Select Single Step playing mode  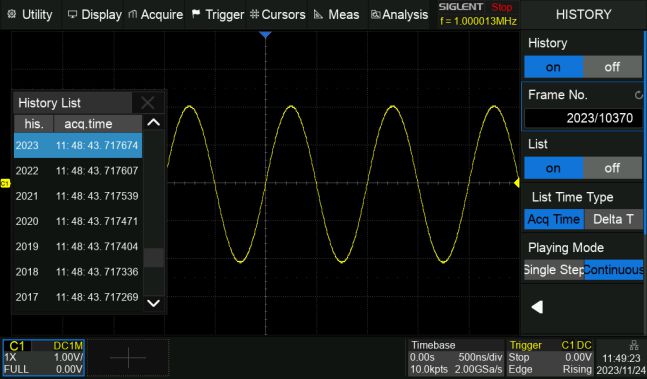tap(554, 270)
